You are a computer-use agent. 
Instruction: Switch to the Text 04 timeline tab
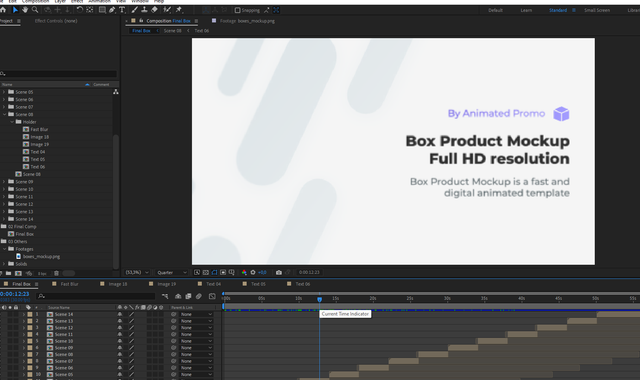[x=213, y=284]
